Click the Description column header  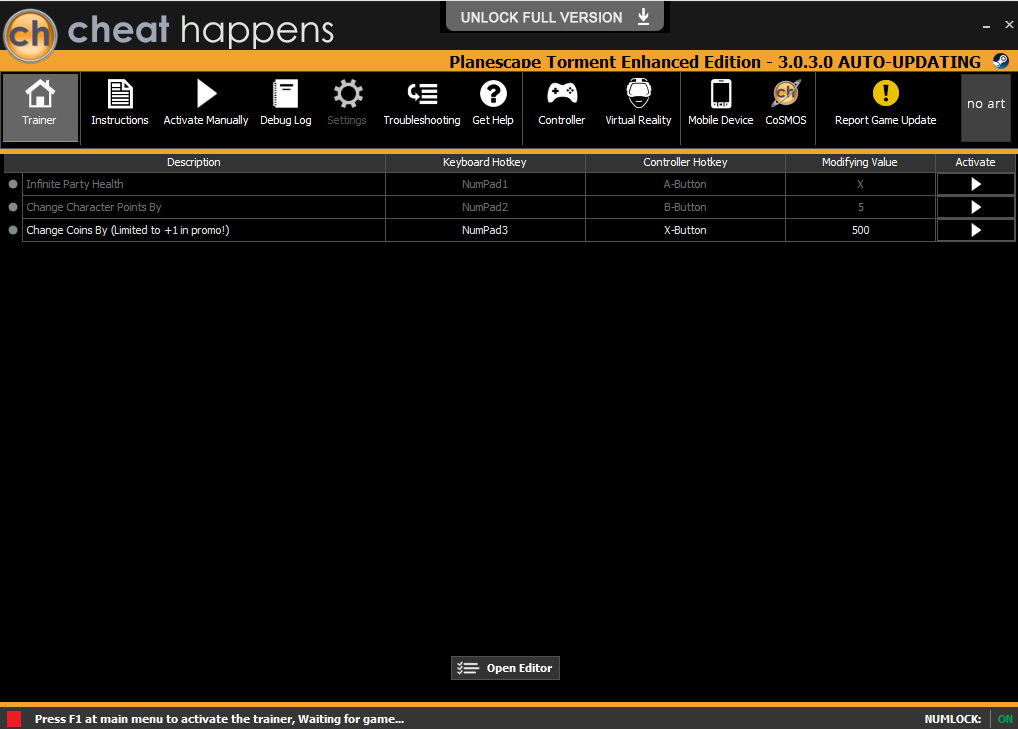click(x=193, y=162)
